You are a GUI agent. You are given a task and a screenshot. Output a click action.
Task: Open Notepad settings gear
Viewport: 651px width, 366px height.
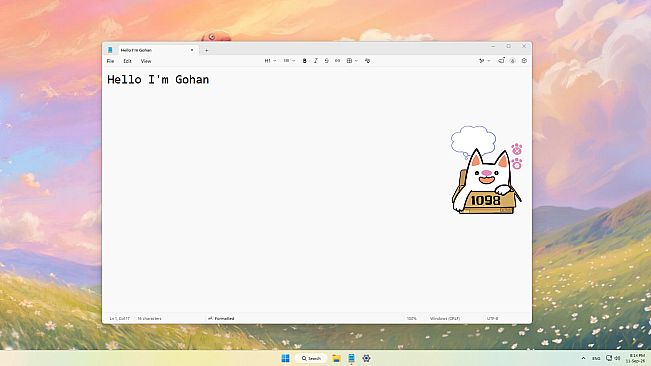(524, 61)
